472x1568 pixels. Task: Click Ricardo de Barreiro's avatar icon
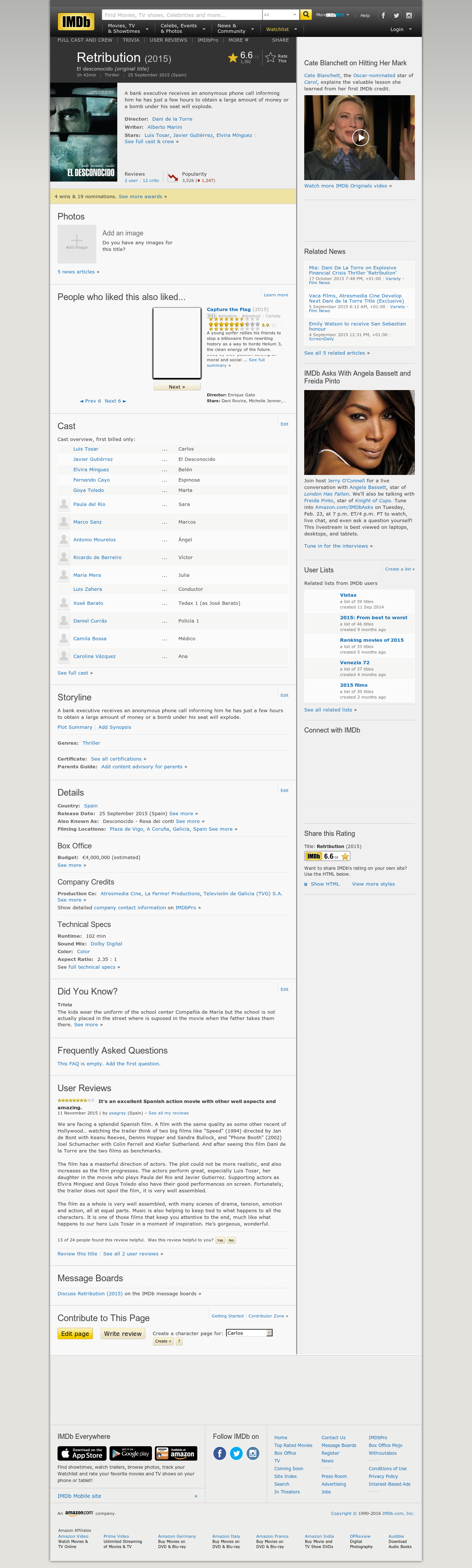click(x=63, y=557)
